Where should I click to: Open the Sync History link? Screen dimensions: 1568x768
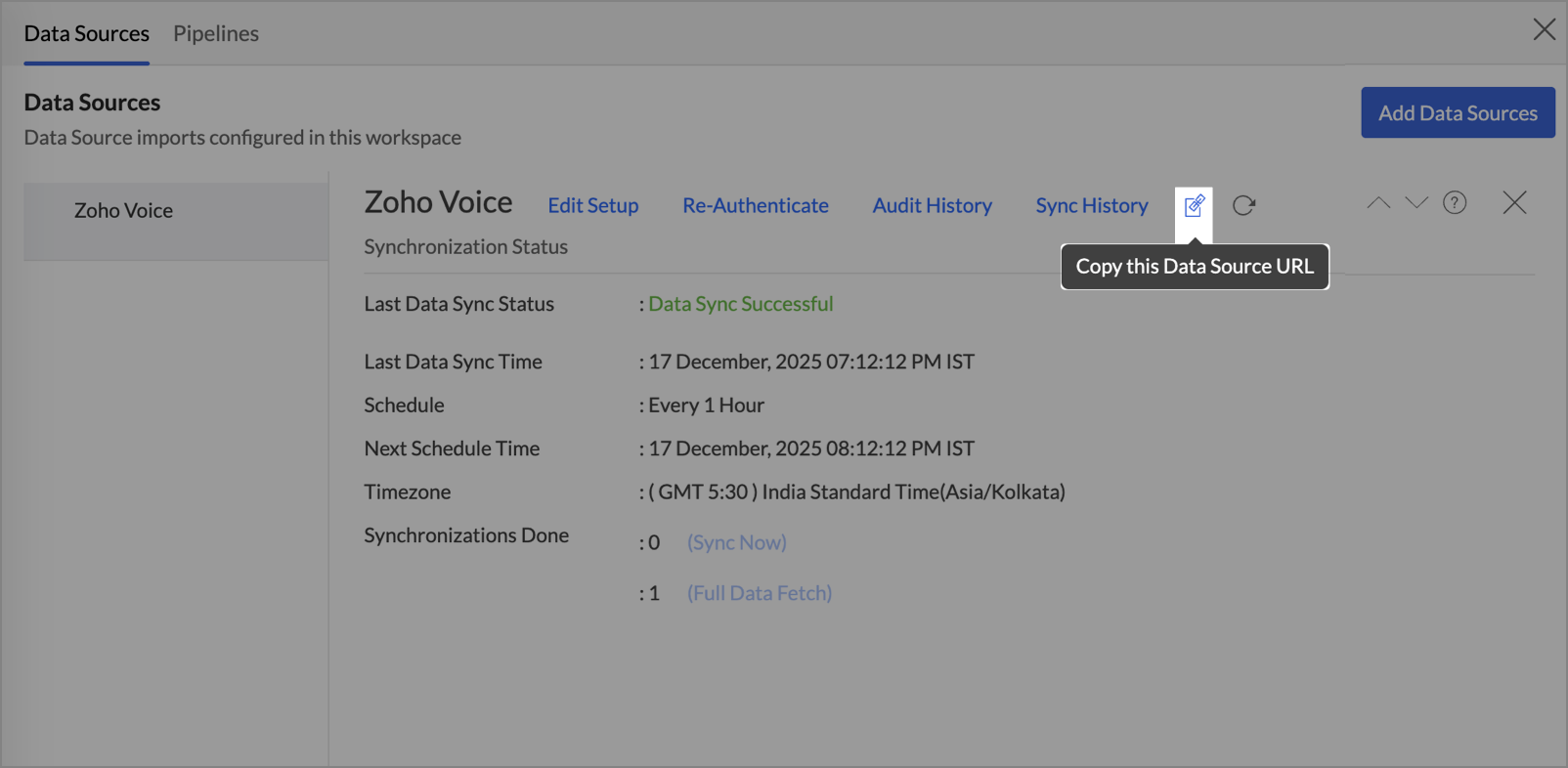coord(1091,205)
